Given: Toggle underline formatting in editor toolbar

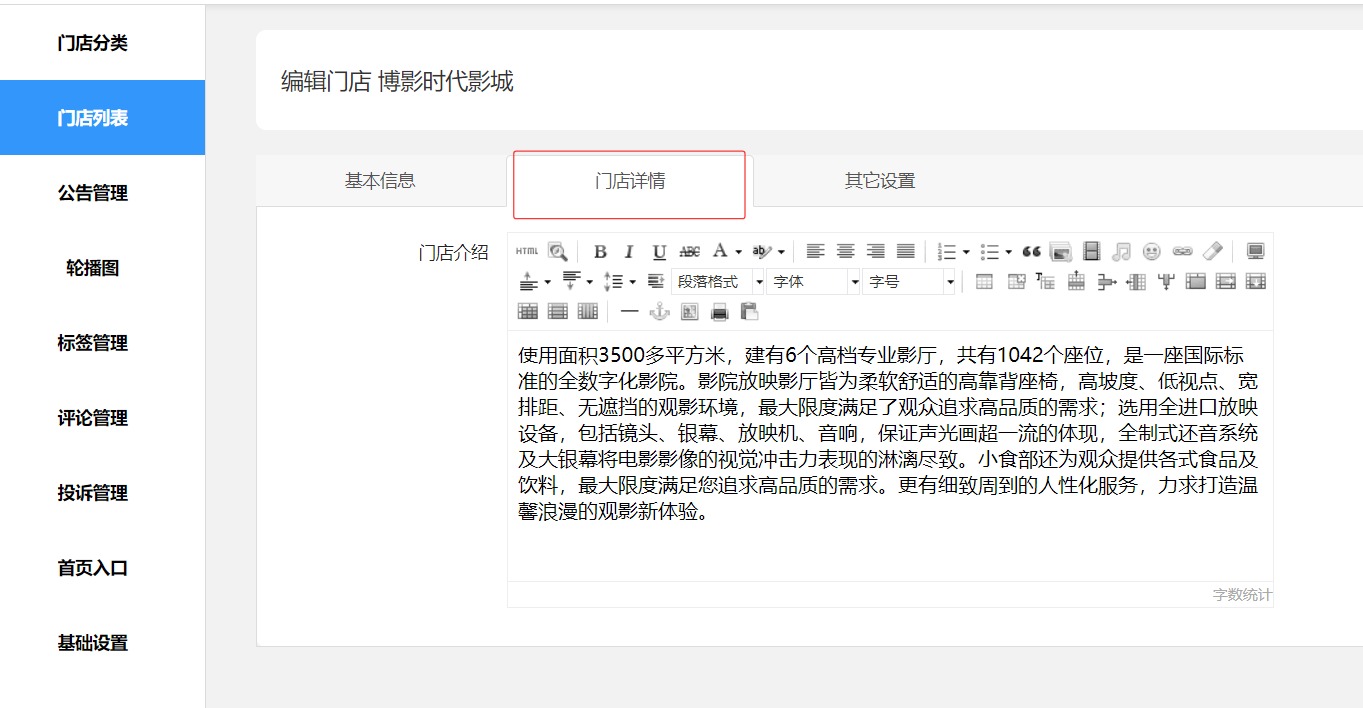Looking at the screenshot, I should 659,252.
